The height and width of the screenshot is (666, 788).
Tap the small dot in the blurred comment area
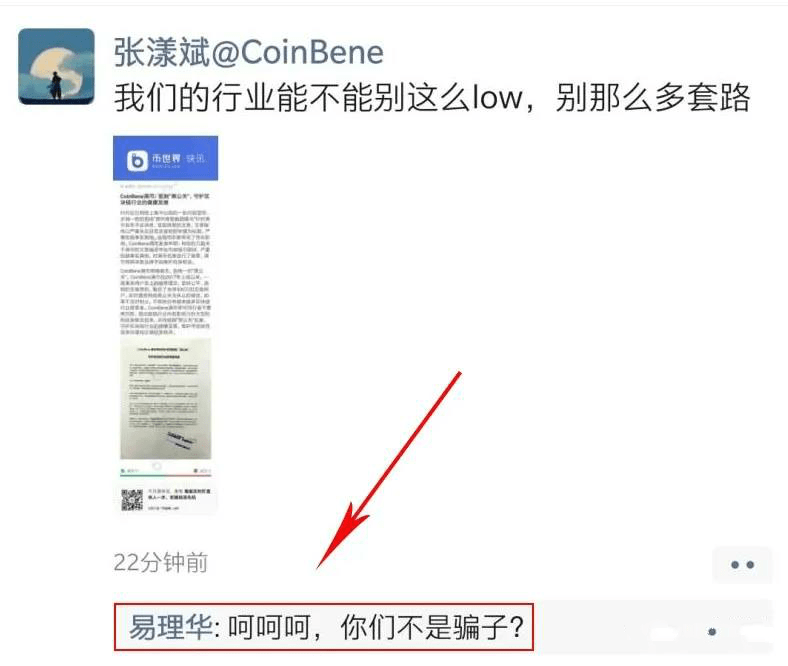(x=712, y=632)
